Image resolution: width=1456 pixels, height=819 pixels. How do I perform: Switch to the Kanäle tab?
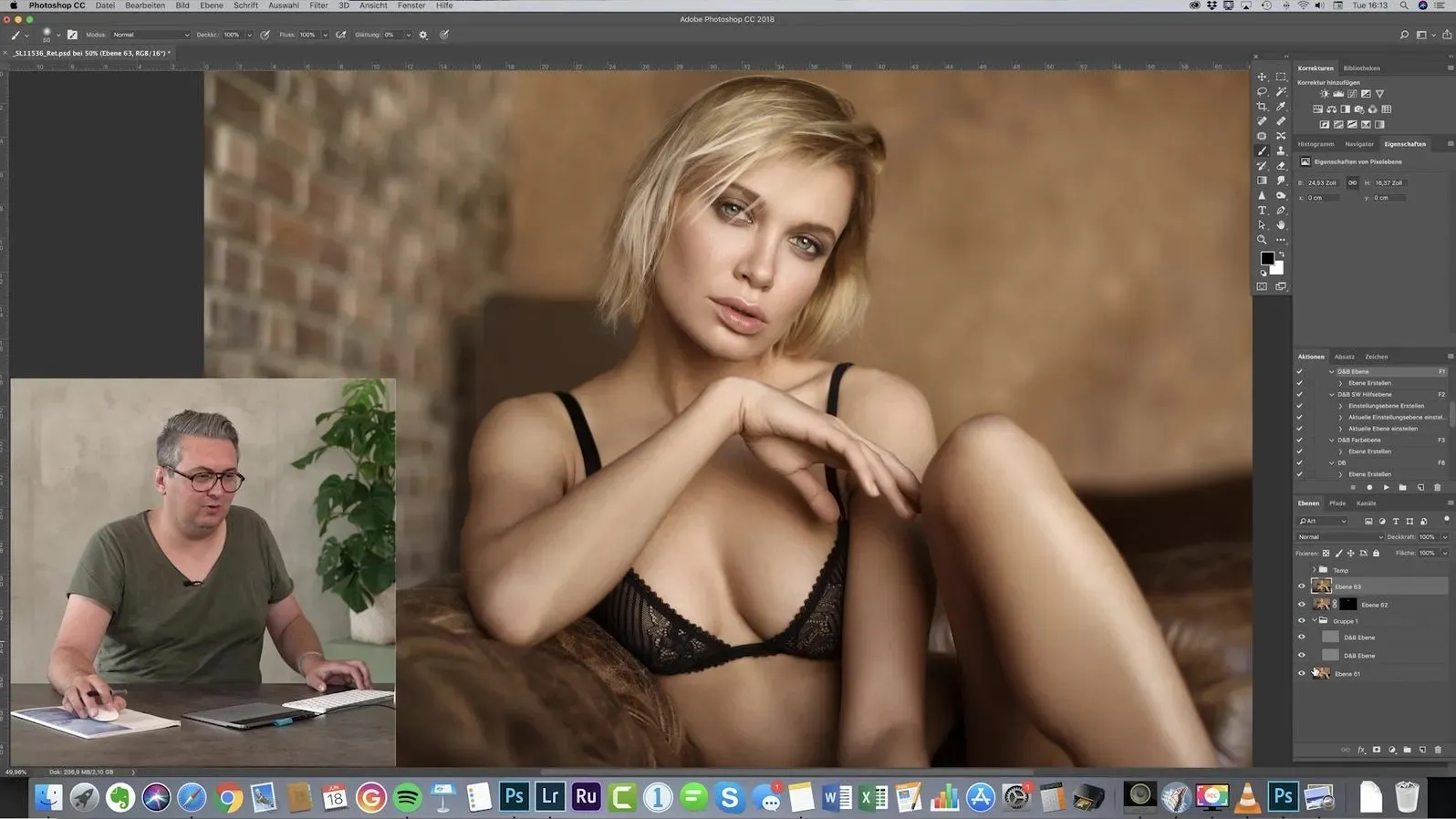1366,503
